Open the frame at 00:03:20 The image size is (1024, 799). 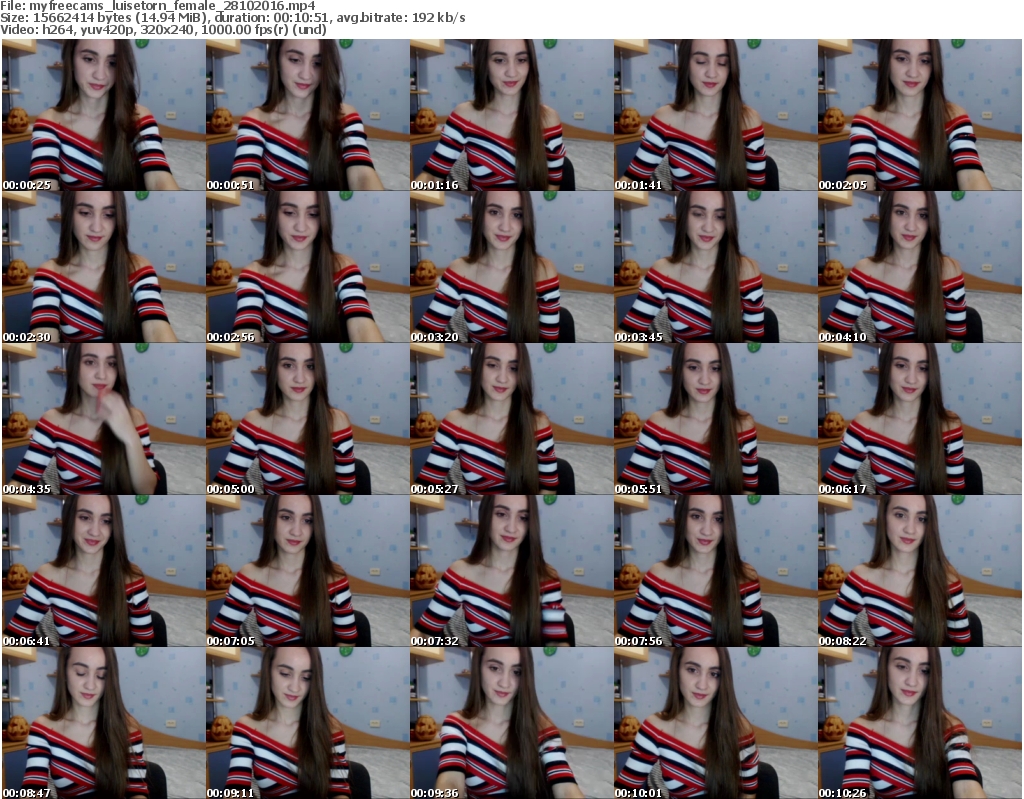(511, 267)
